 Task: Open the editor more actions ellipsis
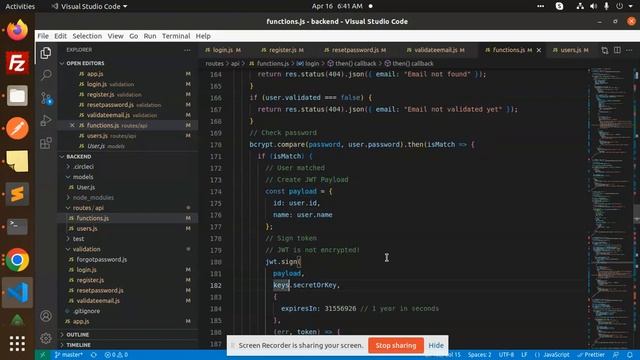click(629, 50)
